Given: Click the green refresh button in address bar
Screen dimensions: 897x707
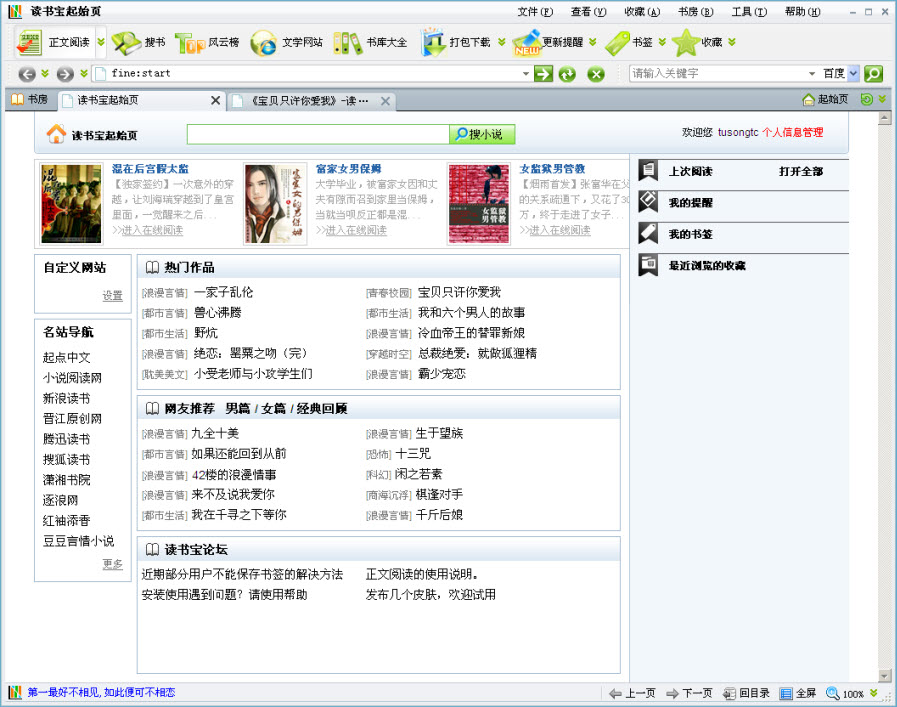Looking at the screenshot, I should pos(567,74).
